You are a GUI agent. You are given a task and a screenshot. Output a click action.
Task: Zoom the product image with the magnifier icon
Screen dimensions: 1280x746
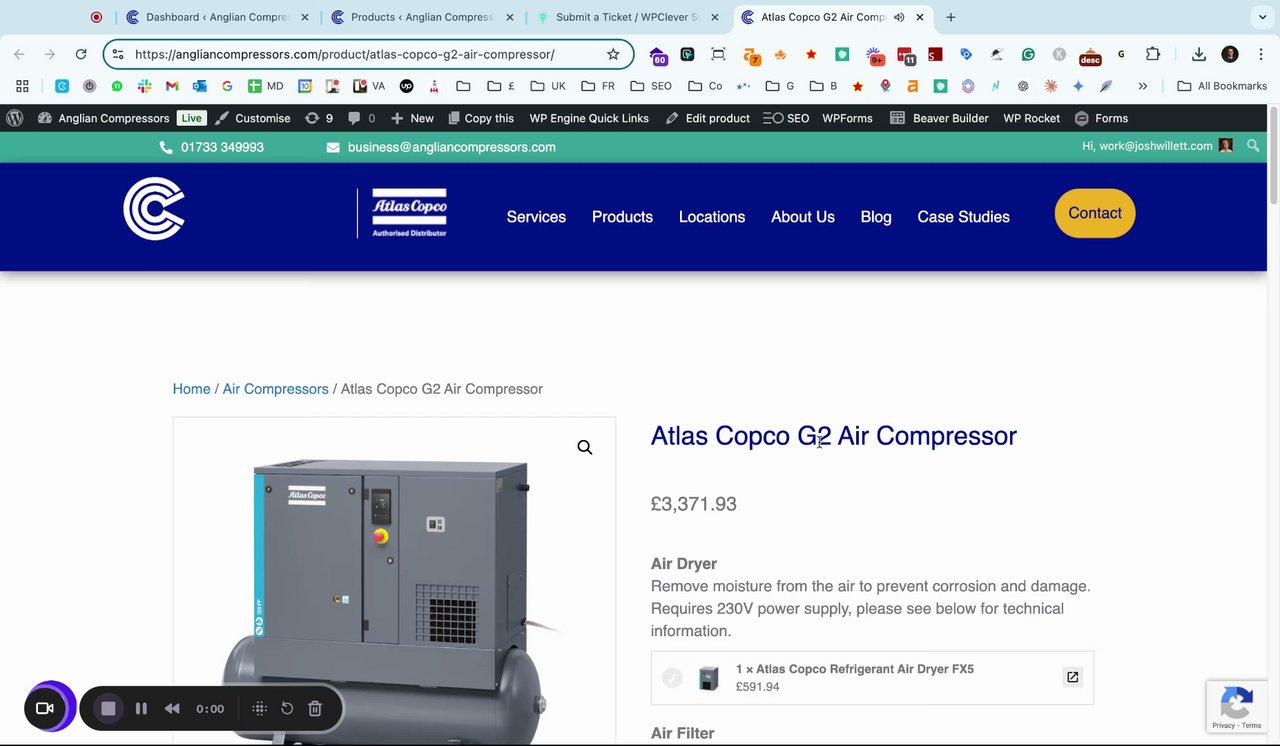[x=585, y=447]
